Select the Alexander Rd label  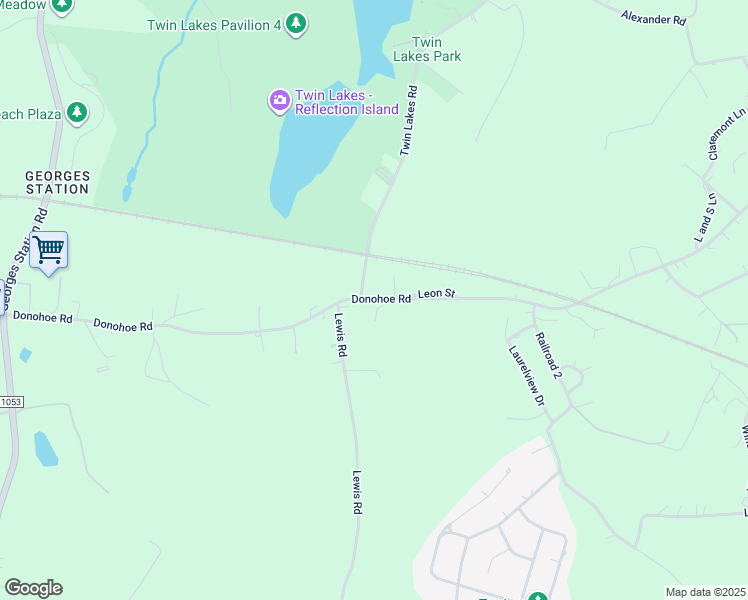point(654,18)
